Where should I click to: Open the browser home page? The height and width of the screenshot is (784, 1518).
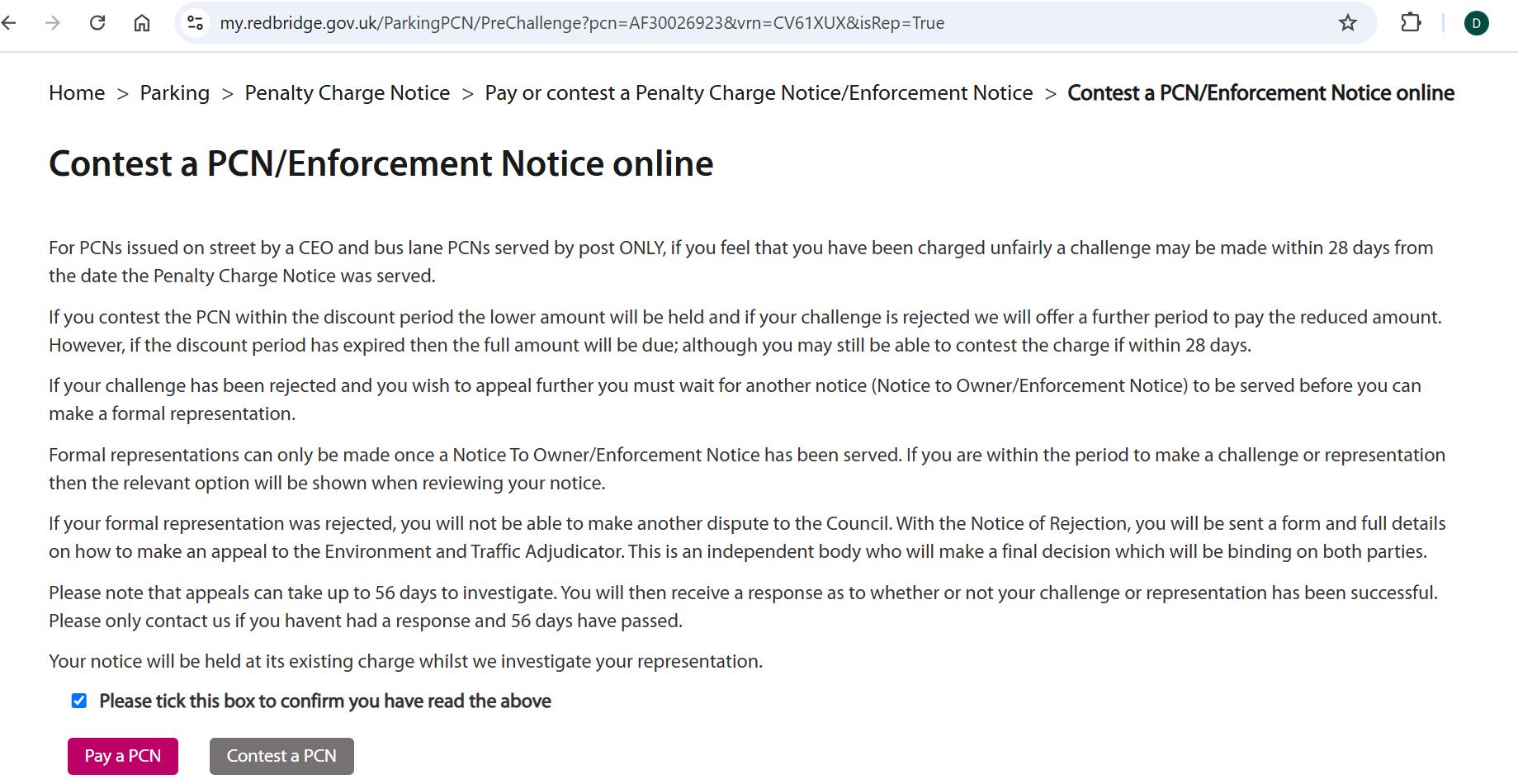tap(142, 23)
